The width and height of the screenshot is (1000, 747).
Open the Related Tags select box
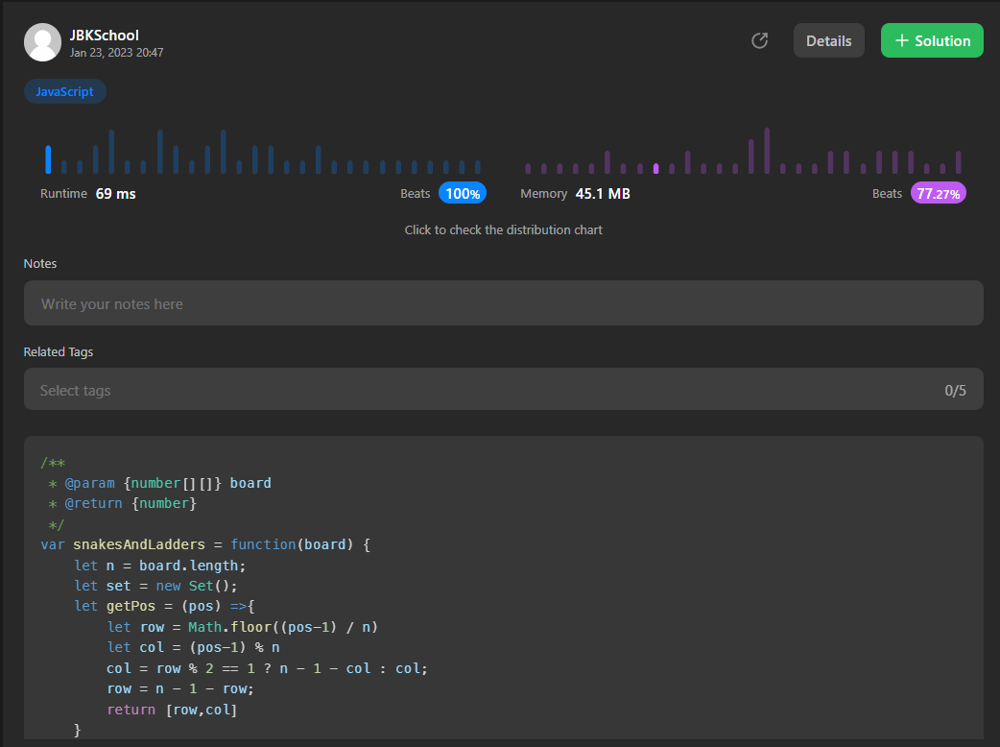pyautogui.click(x=480, y=390)
